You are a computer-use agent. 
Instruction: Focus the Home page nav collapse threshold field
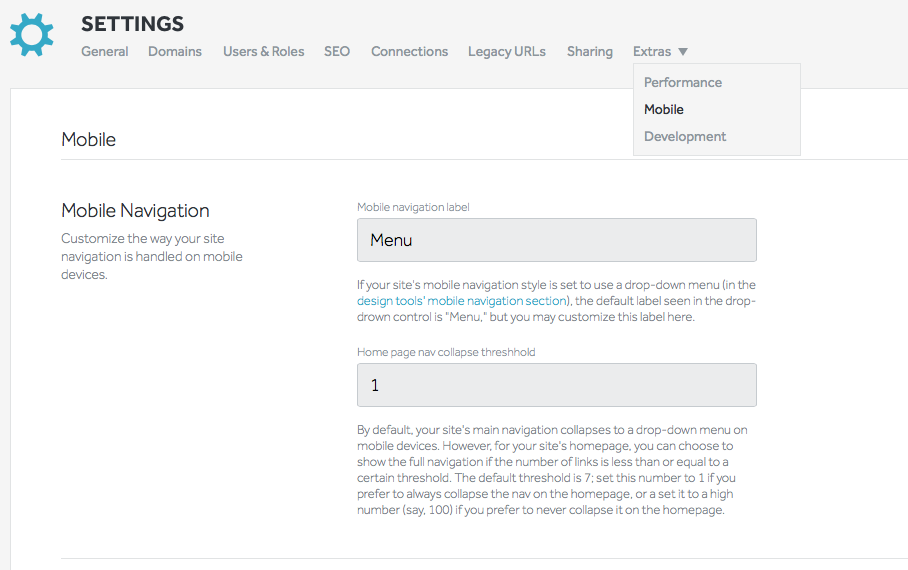tap(556, 385)
